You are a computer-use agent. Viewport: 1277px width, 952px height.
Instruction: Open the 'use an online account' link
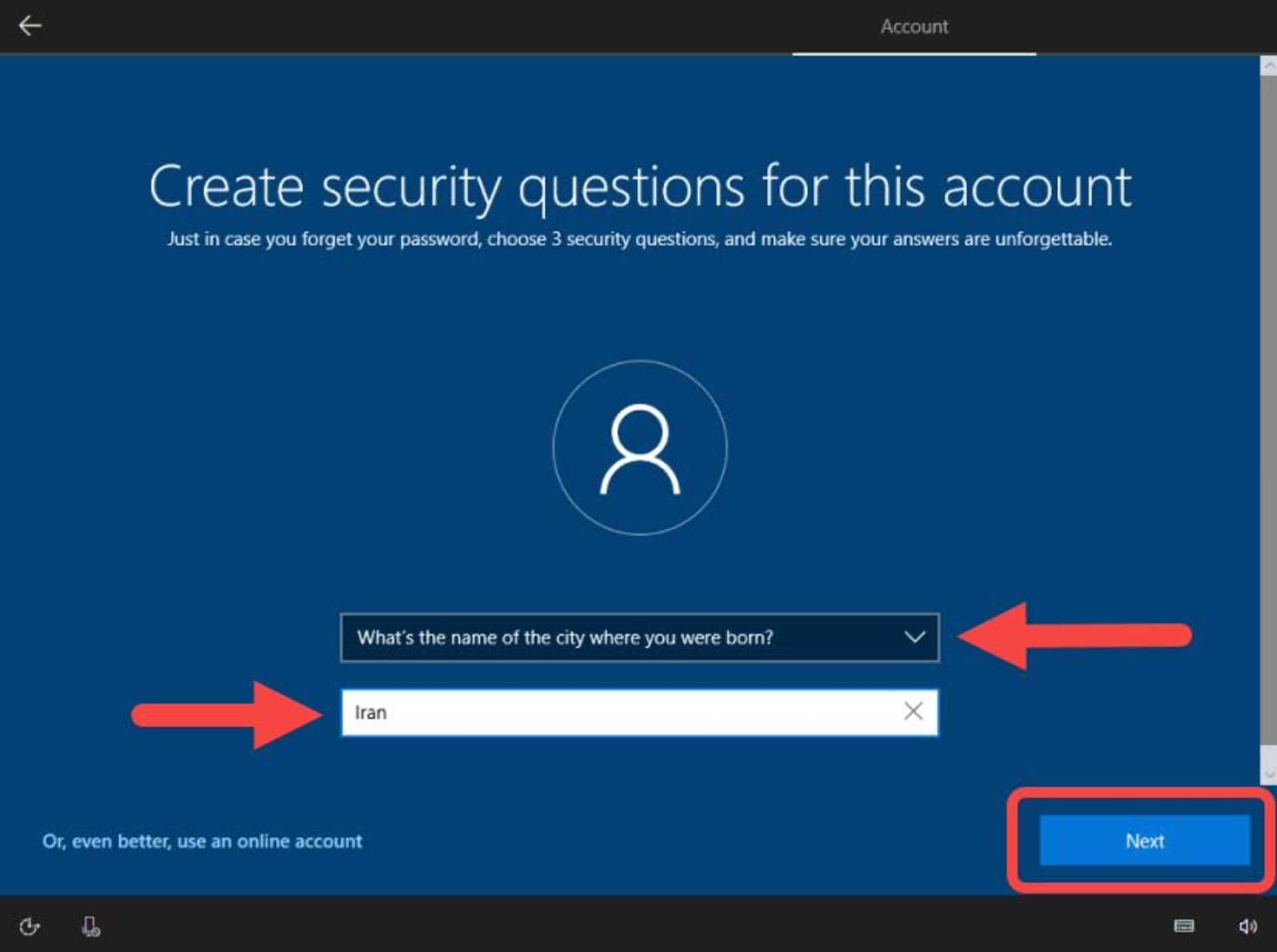(x=202, y=841)
